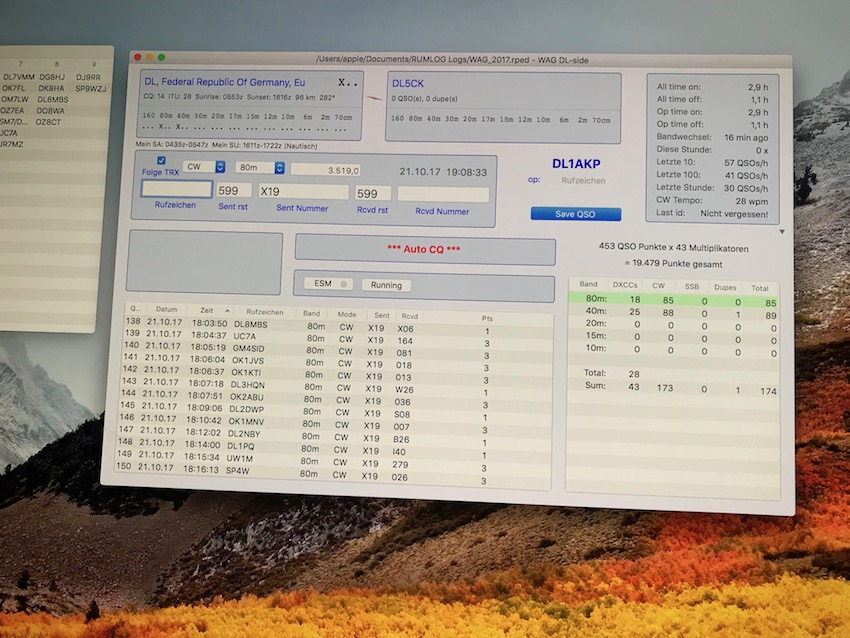Toggle the Folge TRX checkbox
This screenshot has width=850, height=638.
[x=161, y=160]
